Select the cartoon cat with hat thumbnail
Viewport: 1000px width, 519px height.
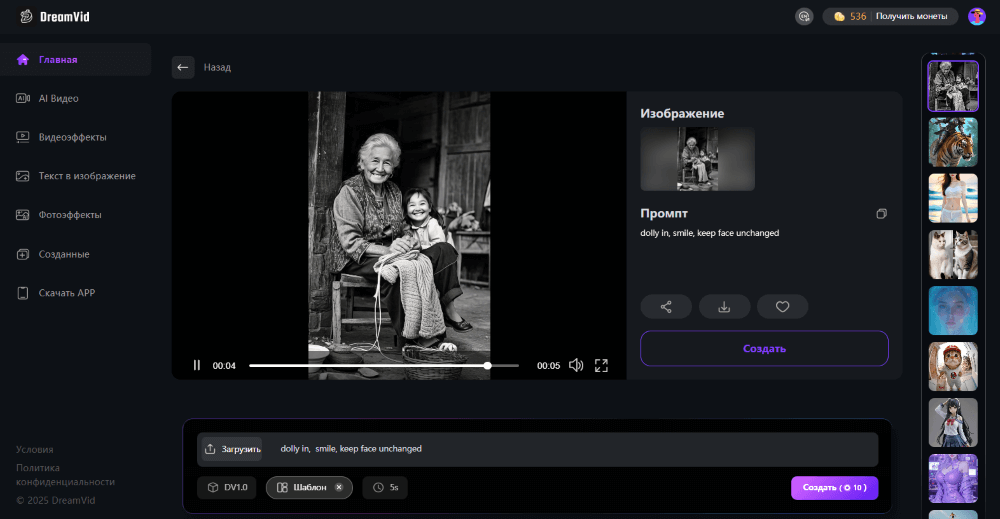tap(953, 367)
